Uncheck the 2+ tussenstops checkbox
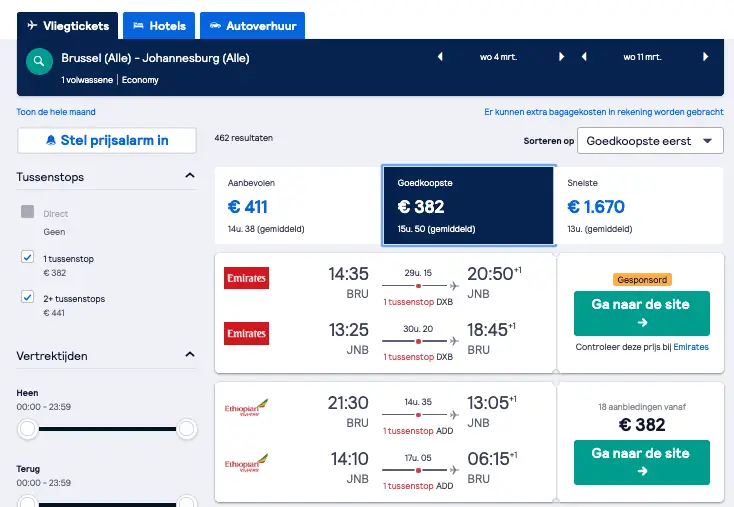Viewport: 734px width, 507px height. point(28,297)
